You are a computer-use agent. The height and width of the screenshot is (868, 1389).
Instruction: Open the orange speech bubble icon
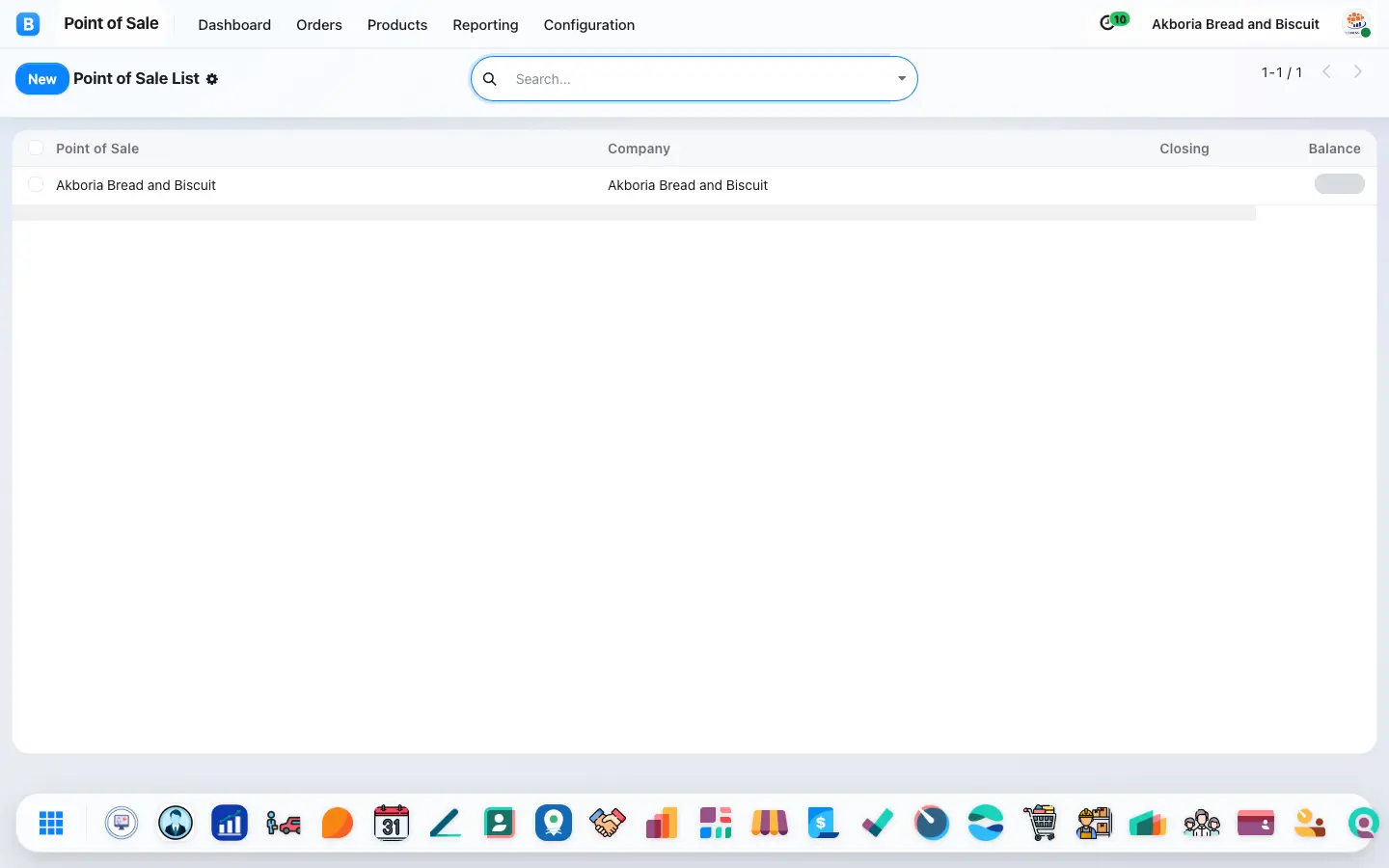pos(338,823)
